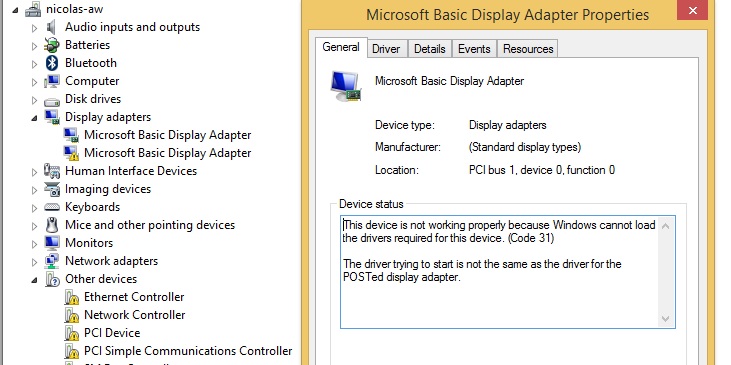Select 'PCI Simple Communications Controller' entry
The image size is (731, 365).
coord(188,351)
